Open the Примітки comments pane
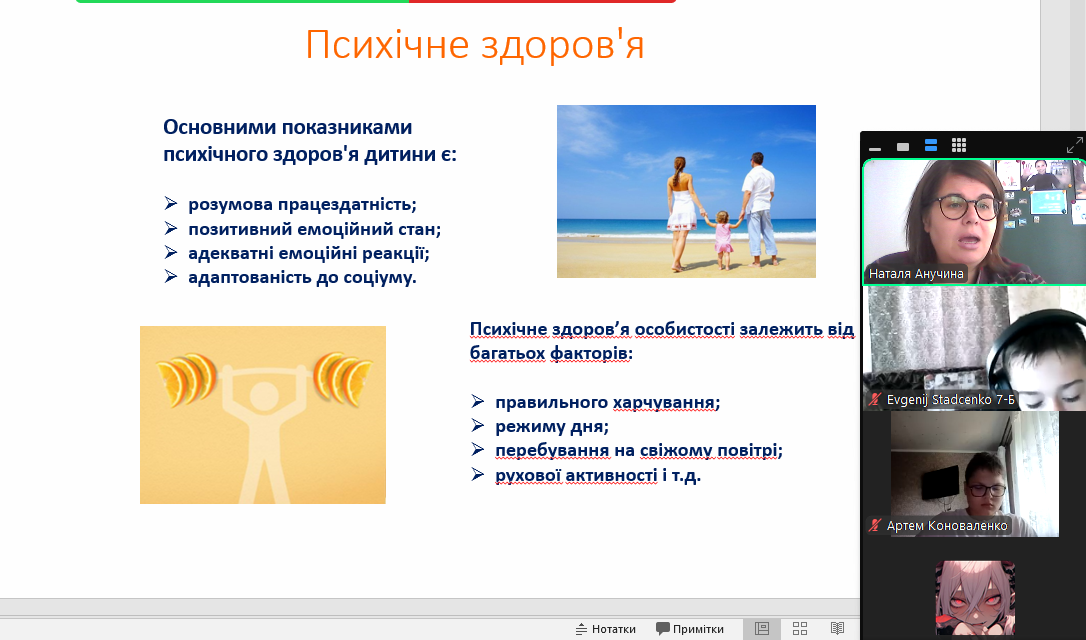 (690, 629)
